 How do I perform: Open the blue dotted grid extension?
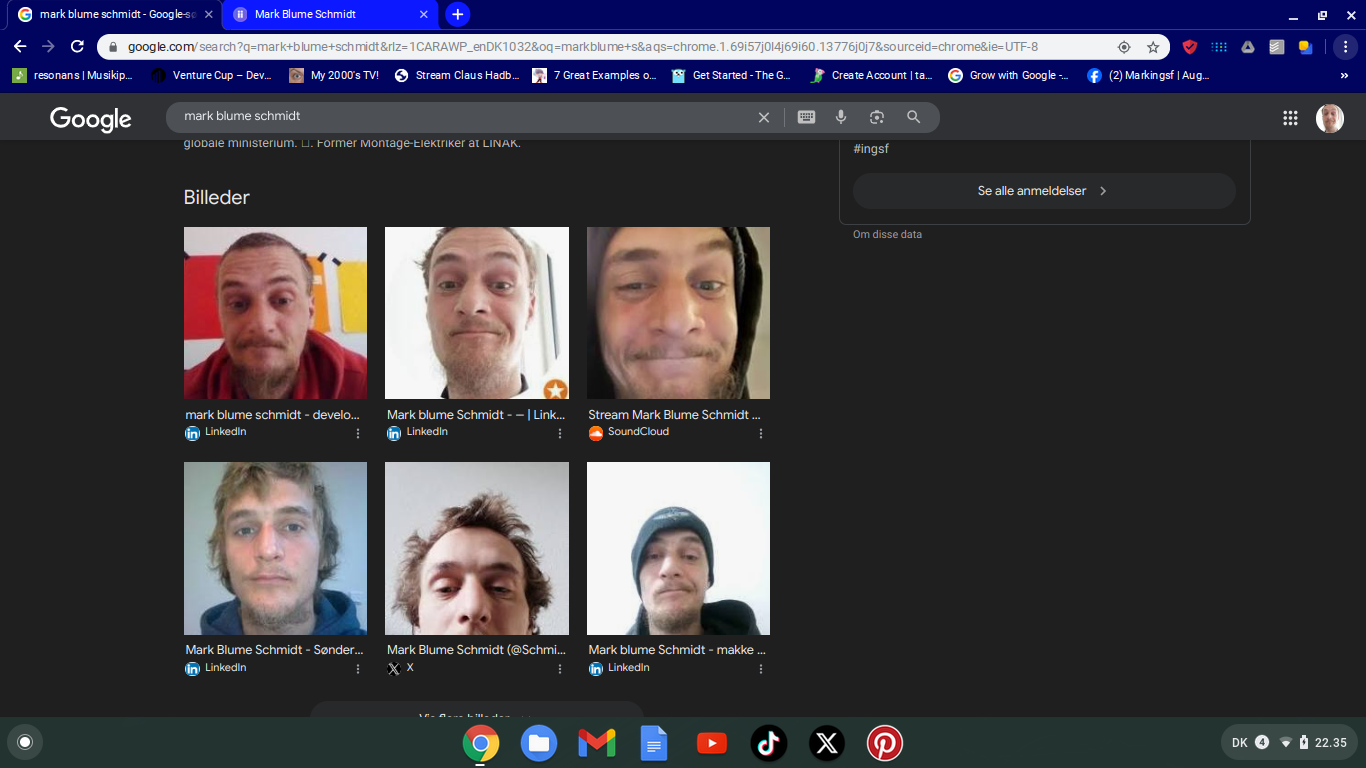coord(1219,47)
